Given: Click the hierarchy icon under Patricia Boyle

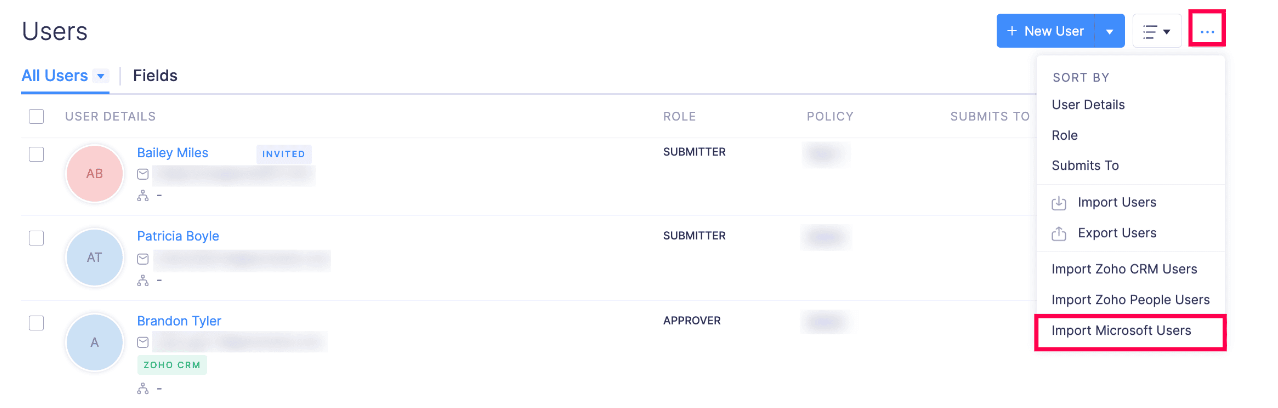Looking at the screenshot, I should (x=143, y=280).
